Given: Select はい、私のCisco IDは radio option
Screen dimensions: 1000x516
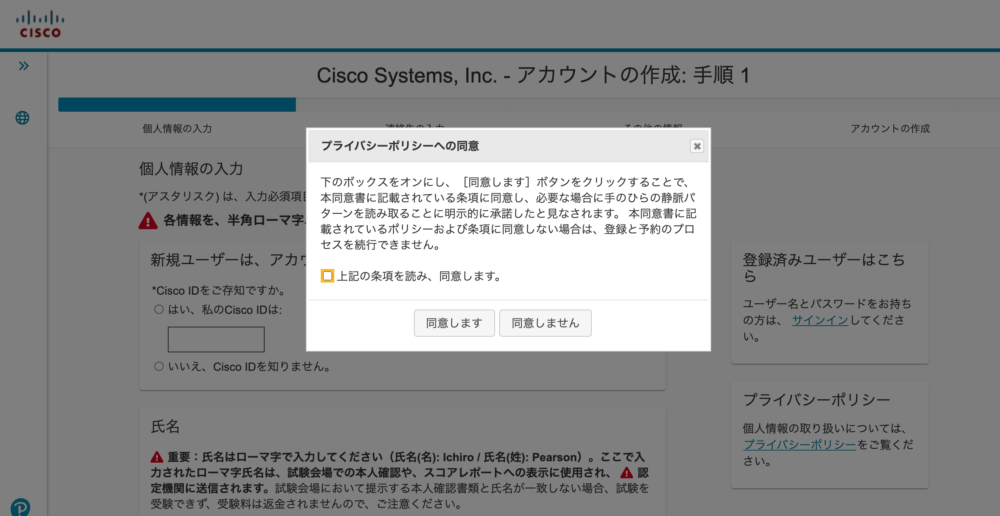Looking at the screenshot, I should click(x=158, y=310).
